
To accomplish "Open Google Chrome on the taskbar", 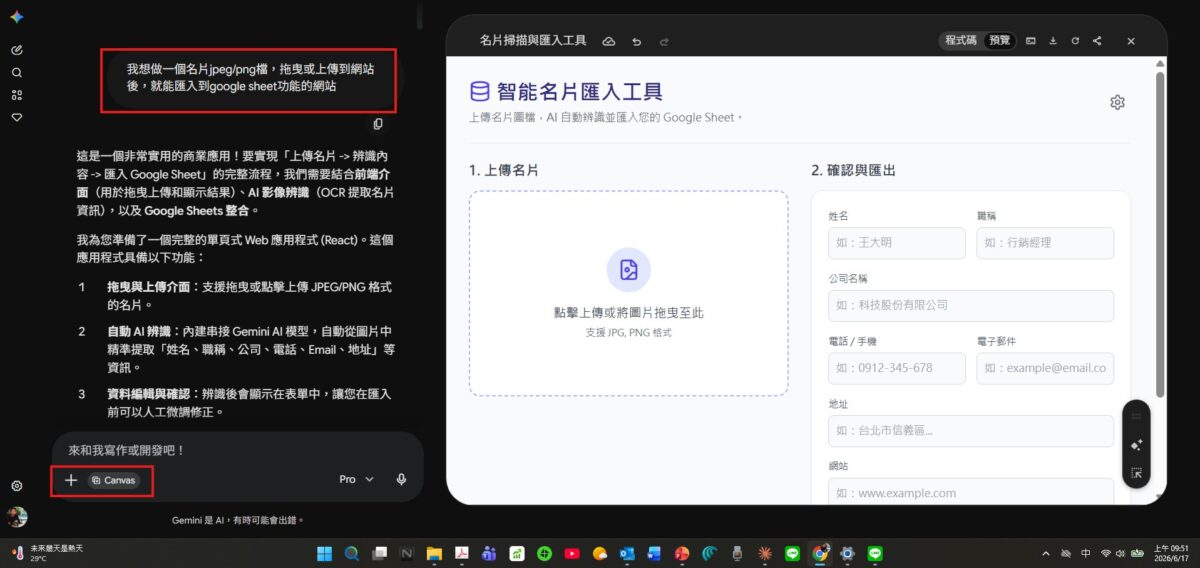I will (820, 553).
